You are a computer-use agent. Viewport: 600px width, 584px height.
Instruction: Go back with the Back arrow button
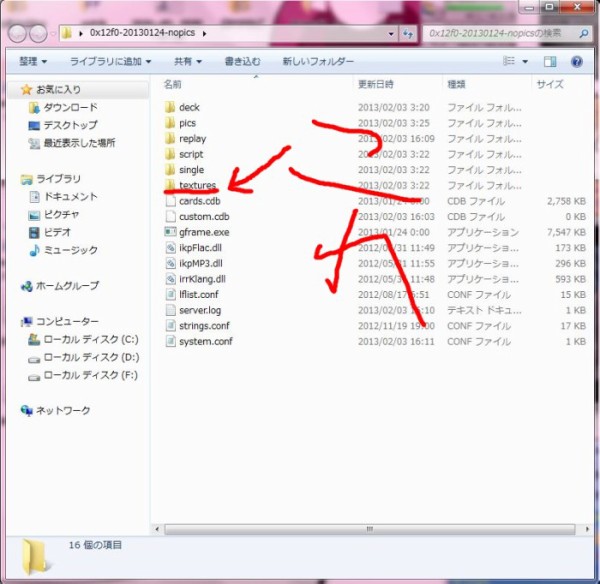tap(18, 33)
